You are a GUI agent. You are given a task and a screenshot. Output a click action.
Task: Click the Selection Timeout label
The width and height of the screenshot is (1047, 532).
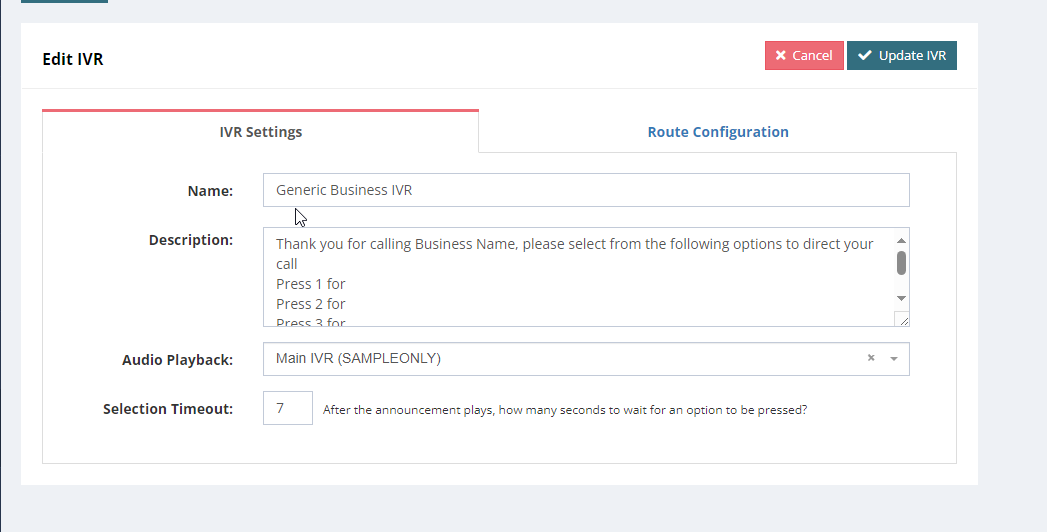[168, 409]
